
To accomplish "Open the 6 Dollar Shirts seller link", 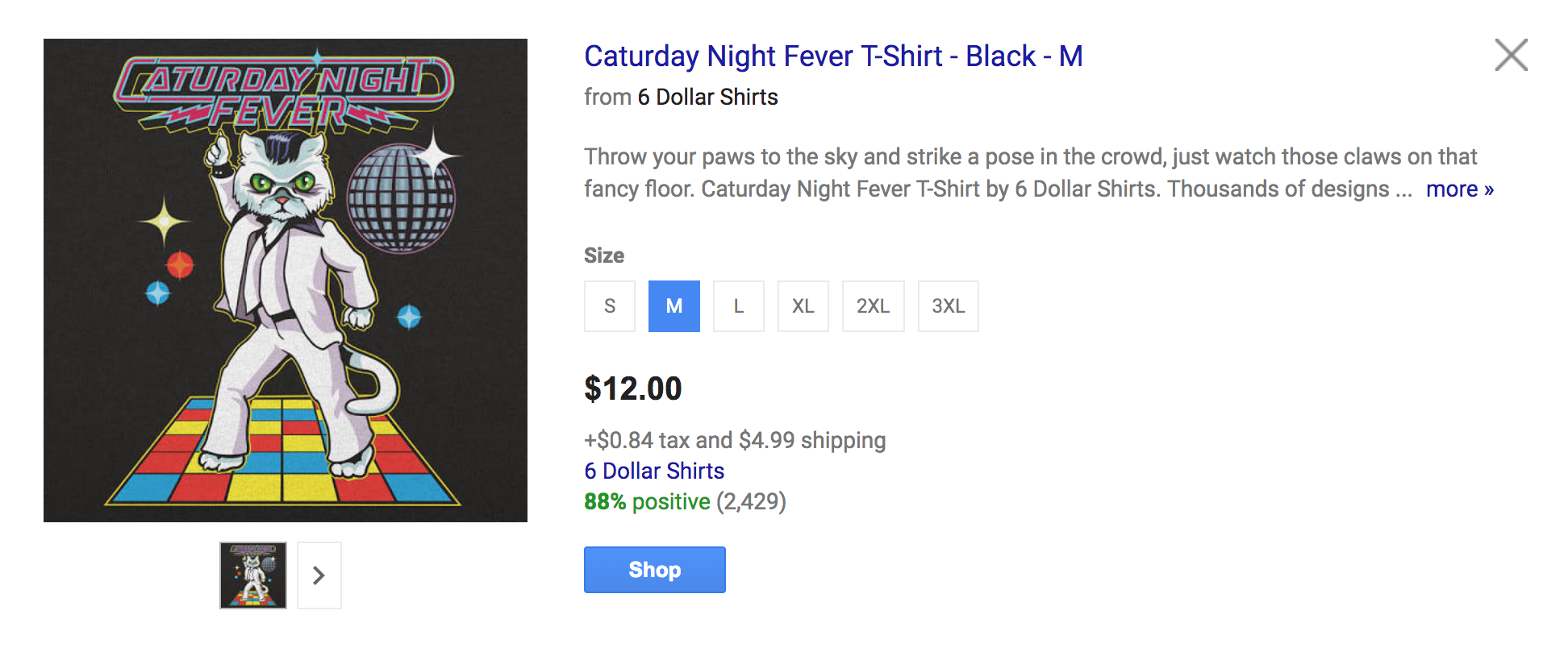I will pyautogui.click(x=654, y=471).
